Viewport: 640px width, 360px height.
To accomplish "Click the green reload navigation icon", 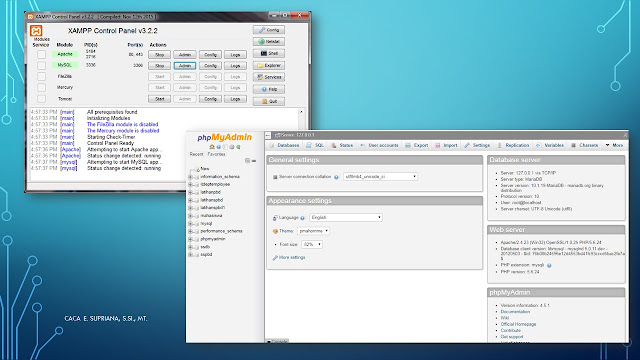I will point(238,147).
